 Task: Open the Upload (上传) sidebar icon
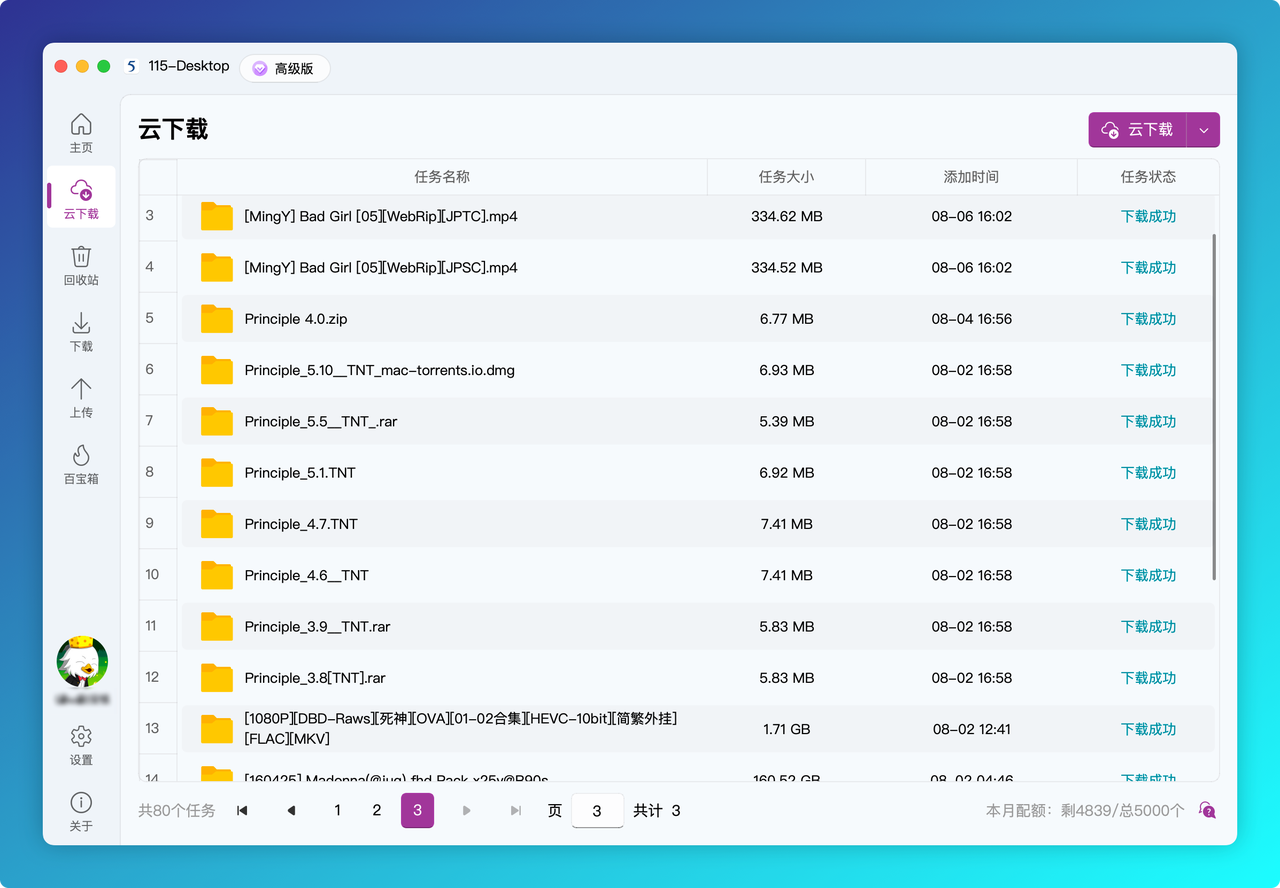click(81, 390)
